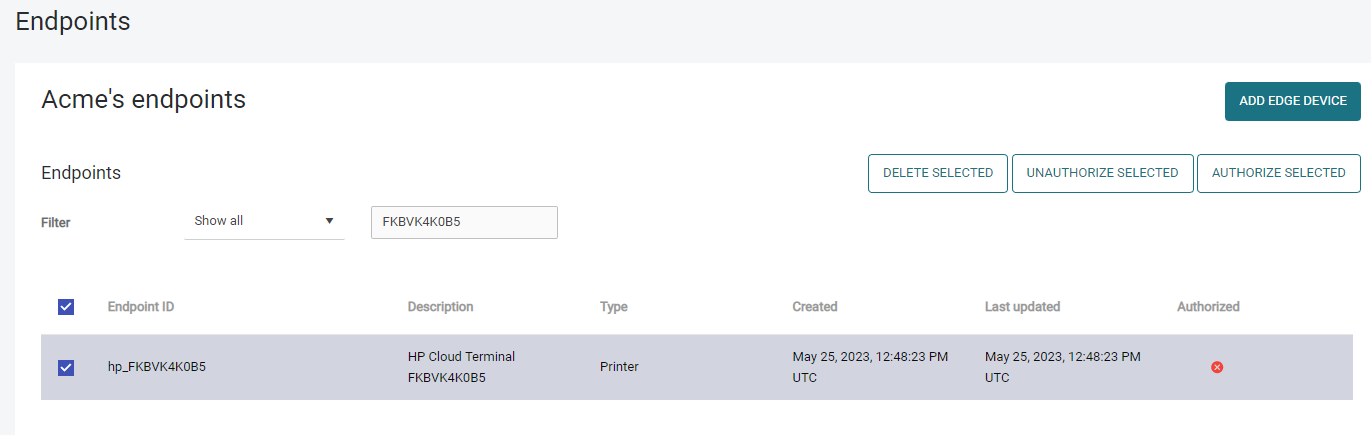Sort by the Endpoint ID column header
The width and height of the screenshot is (1371, 435).
pyautogui.click(x=141, y=307)
